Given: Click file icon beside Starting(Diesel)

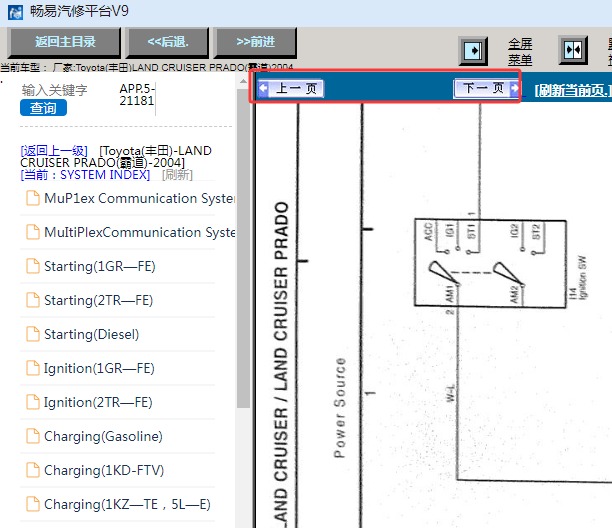Looking at the screenshot, I should tap(33, 334).
